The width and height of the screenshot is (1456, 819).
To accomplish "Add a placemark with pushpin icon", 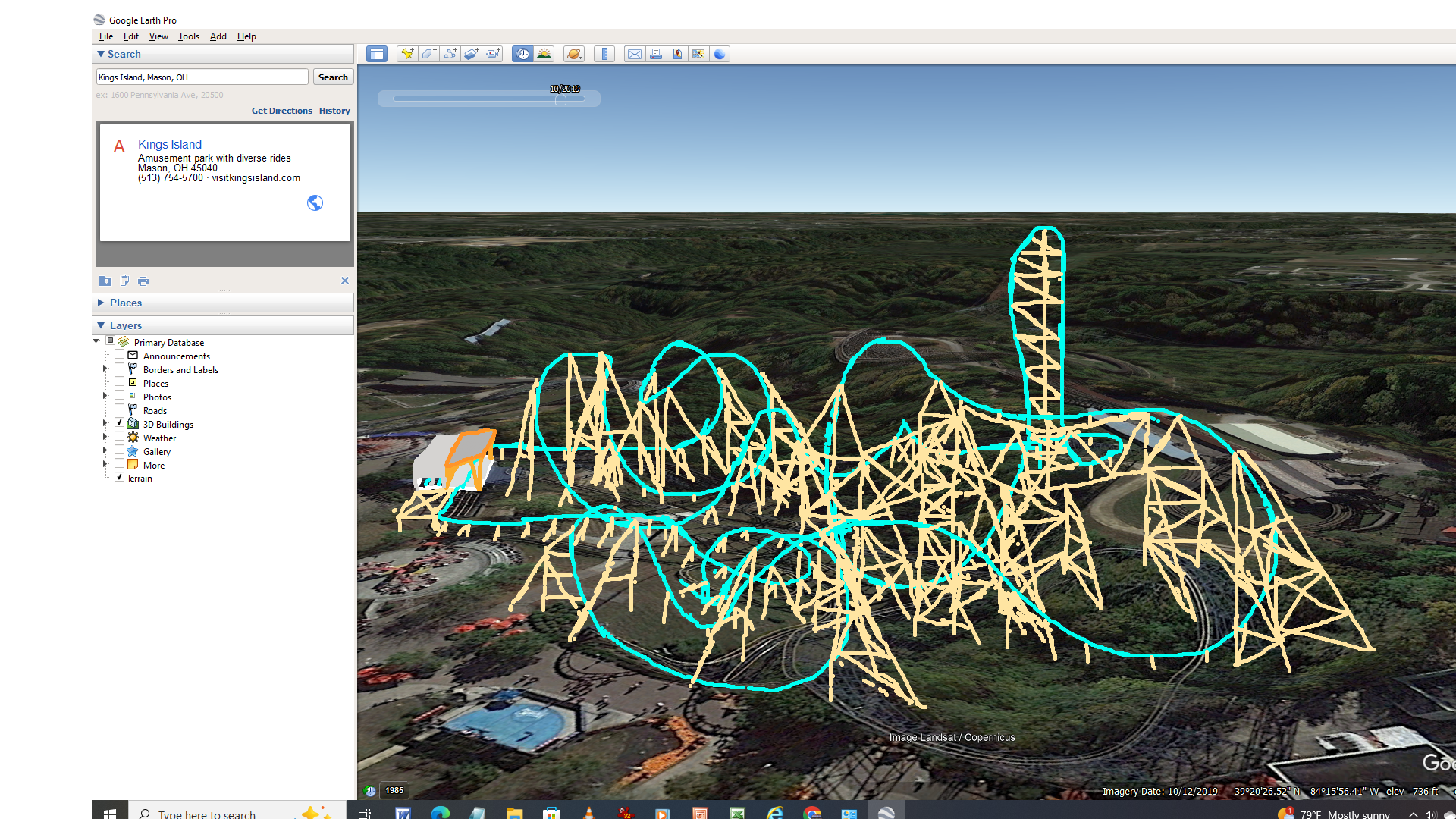I will click(407, 54).
